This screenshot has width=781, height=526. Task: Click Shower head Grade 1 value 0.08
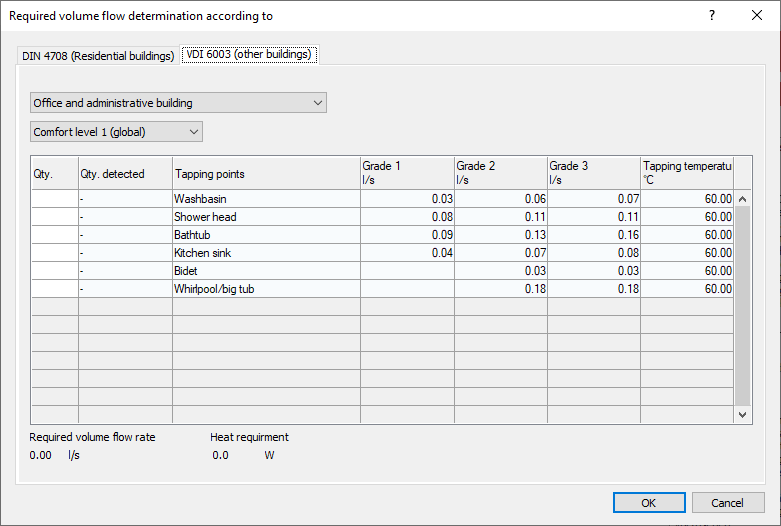click(x=407, y=217)
